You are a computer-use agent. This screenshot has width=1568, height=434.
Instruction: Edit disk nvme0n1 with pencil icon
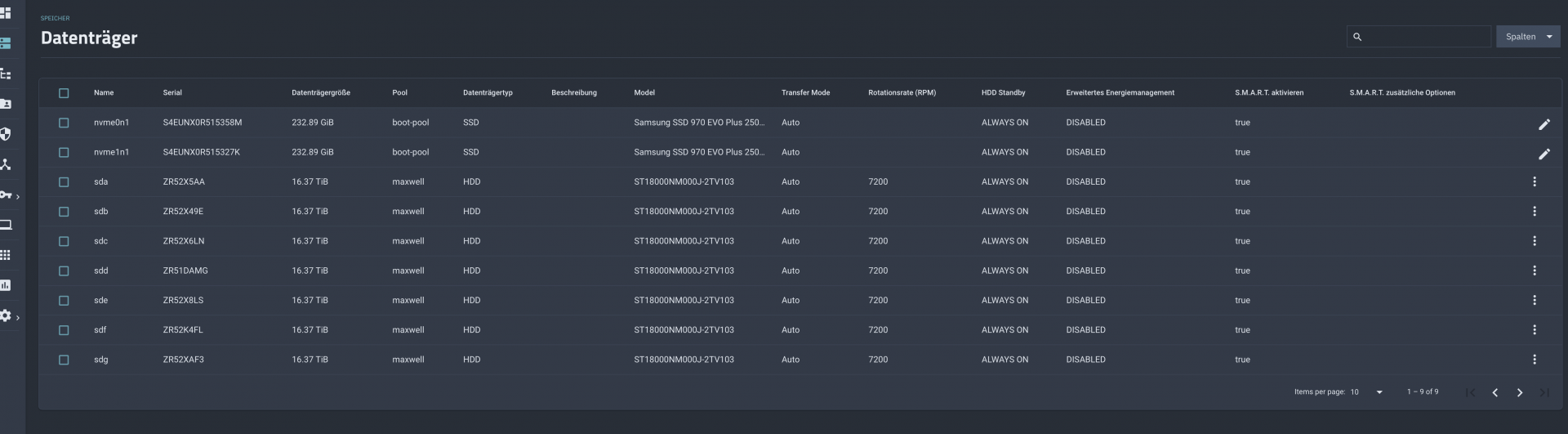(x=1543, y=124)
